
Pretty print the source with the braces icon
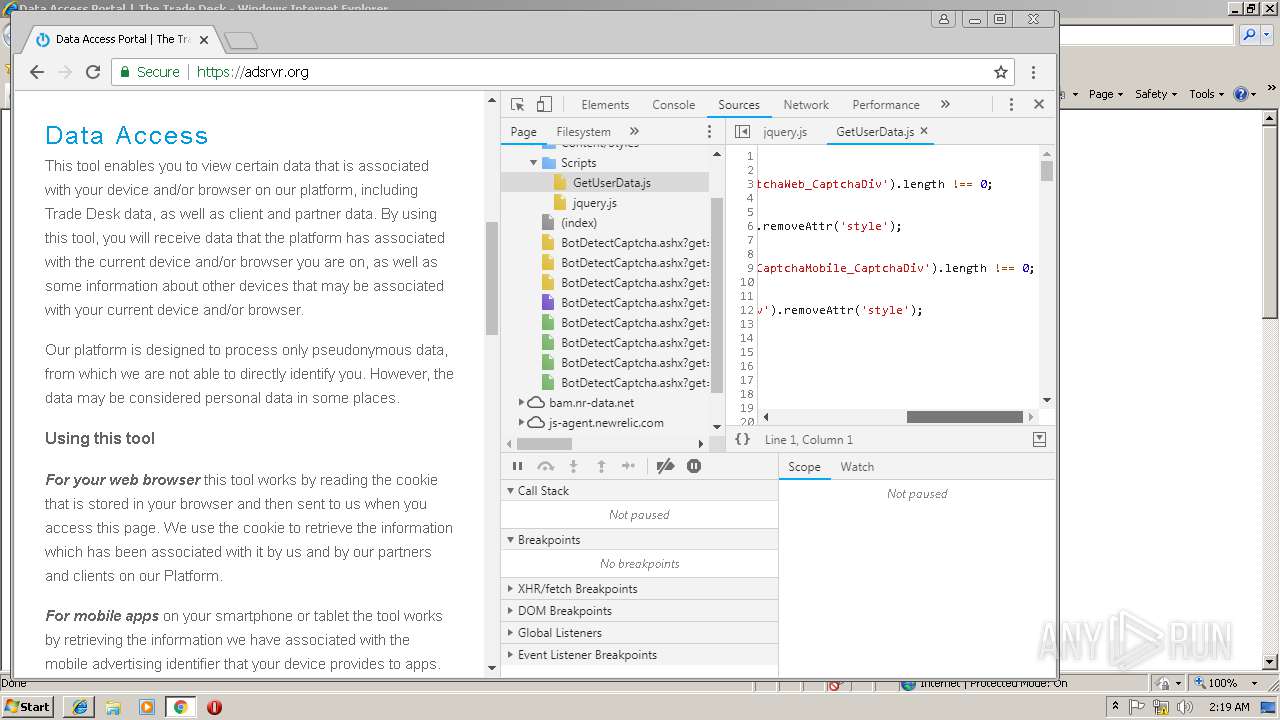tap(742, 439)
